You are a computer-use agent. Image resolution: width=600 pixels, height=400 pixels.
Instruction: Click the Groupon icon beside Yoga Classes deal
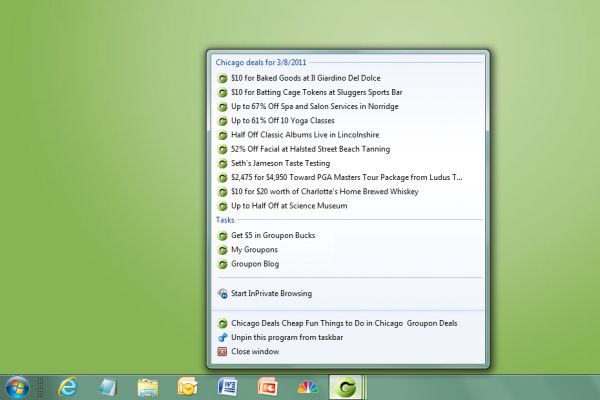coord(222,121)
